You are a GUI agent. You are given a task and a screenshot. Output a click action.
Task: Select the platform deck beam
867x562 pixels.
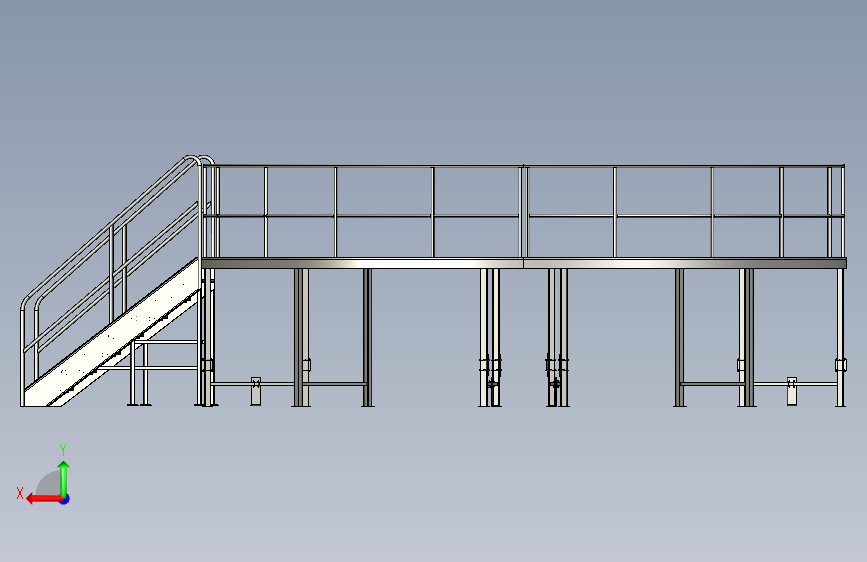pos(524,263)
